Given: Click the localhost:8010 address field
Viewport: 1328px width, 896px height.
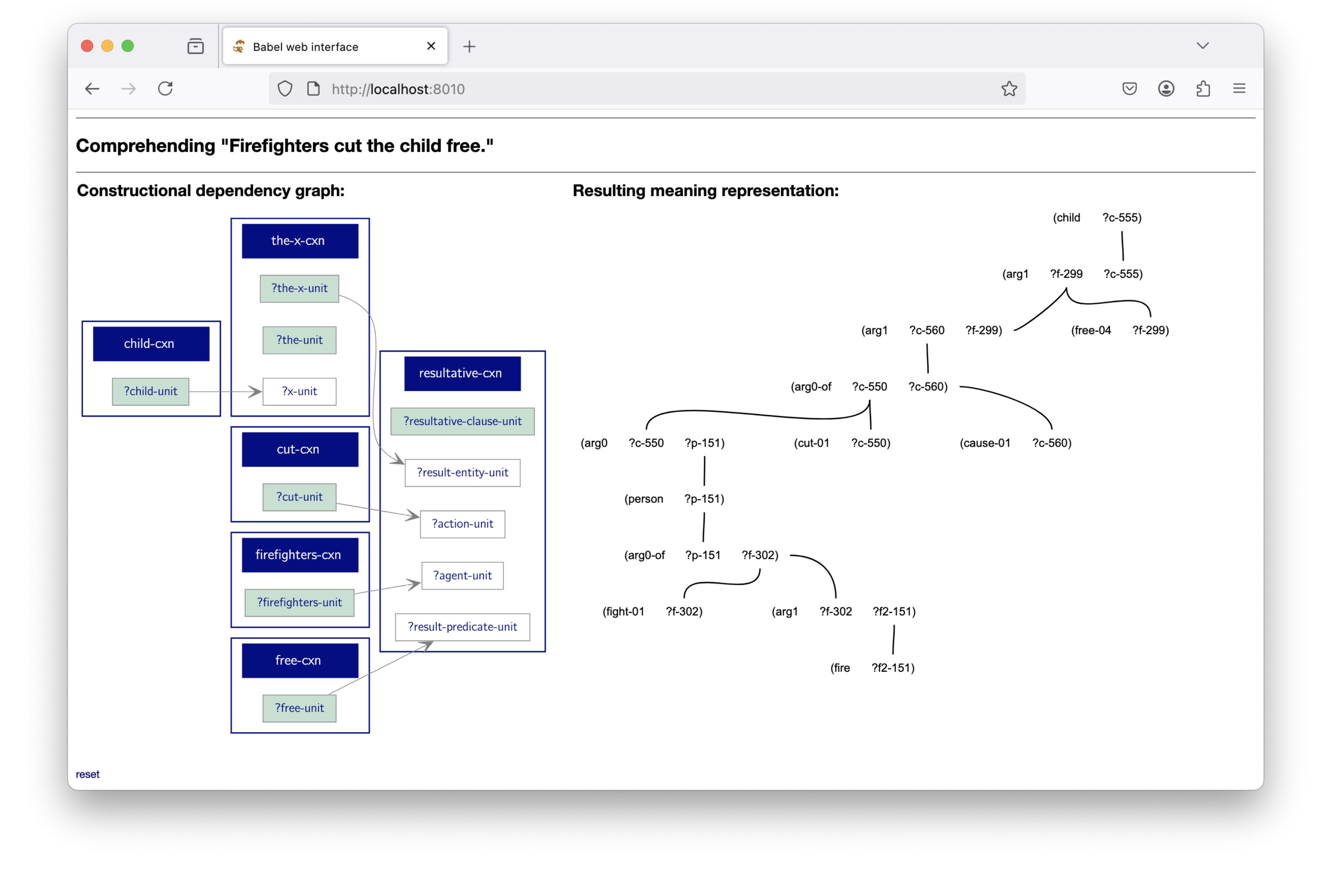Looking at the screenshot, I should point(629,89).
